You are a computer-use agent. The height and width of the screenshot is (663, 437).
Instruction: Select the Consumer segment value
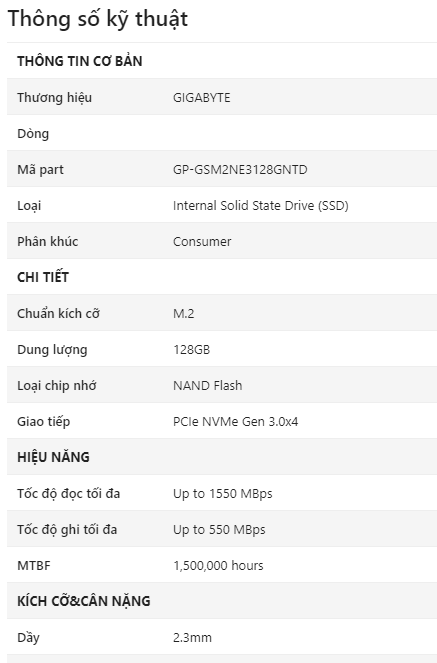coord(202,241)
